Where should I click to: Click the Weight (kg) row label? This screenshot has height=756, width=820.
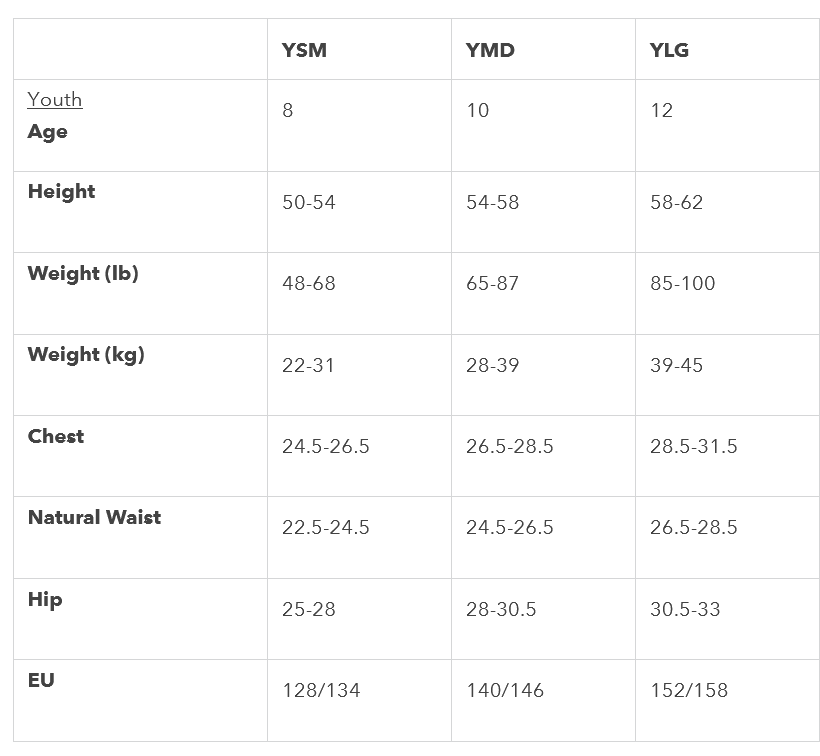pos(86,355)
